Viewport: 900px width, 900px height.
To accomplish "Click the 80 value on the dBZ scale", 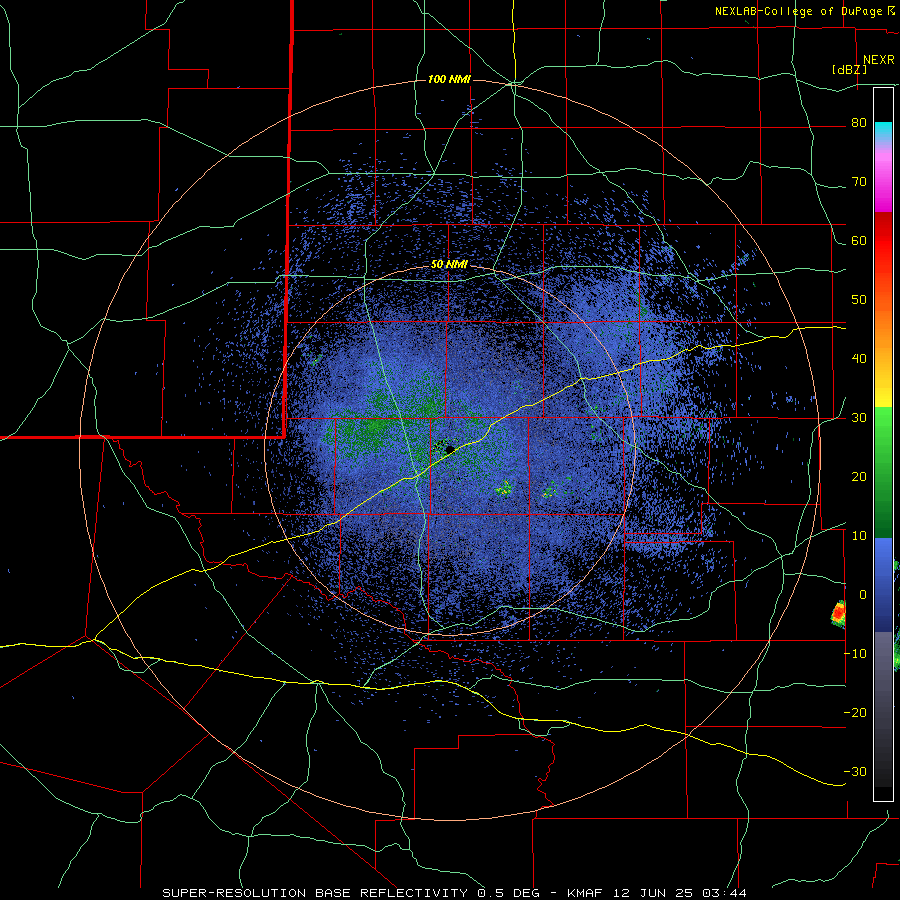I will pyautogui.click(x=859, y=123).
